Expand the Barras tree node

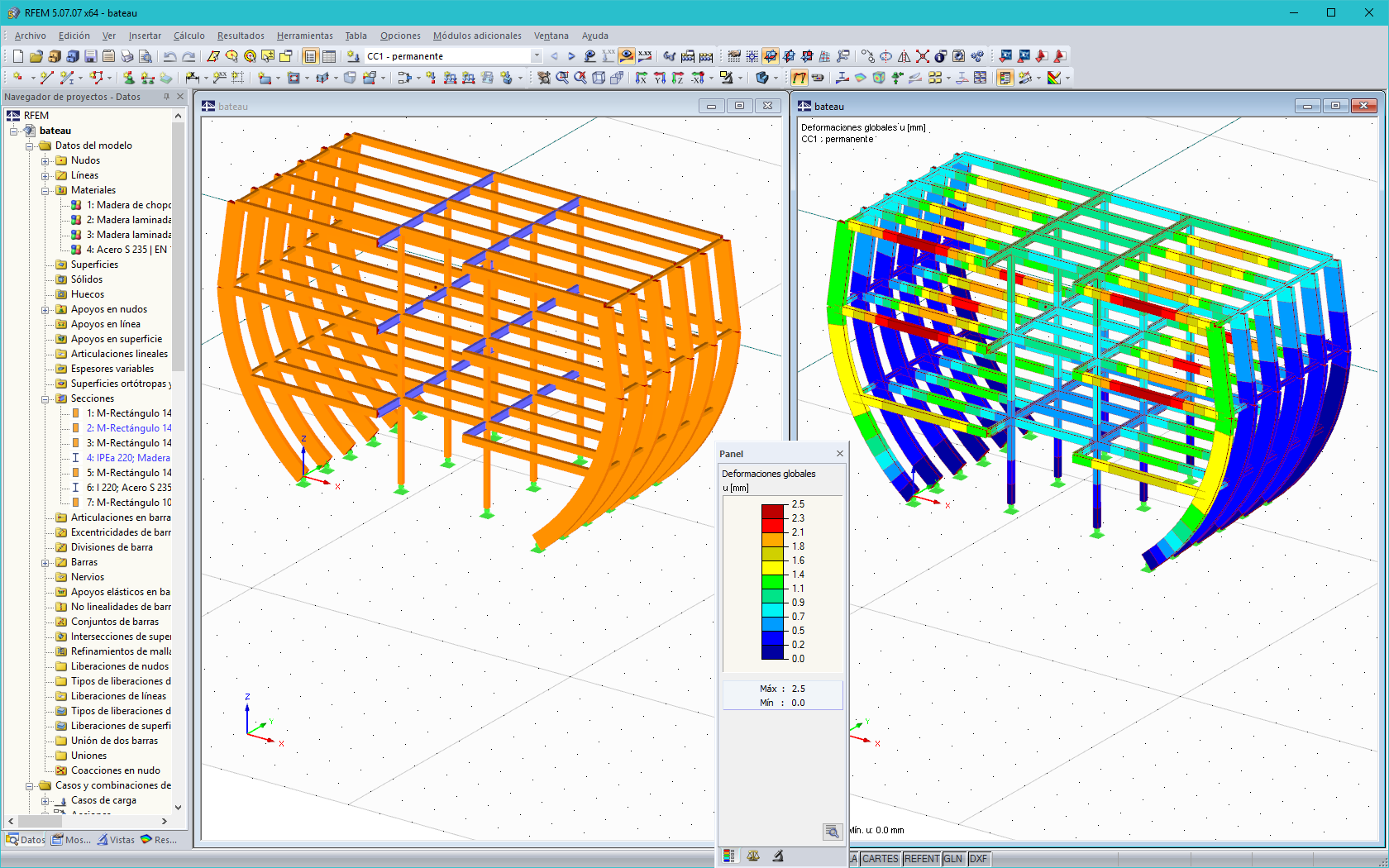(x=45, y=562)
